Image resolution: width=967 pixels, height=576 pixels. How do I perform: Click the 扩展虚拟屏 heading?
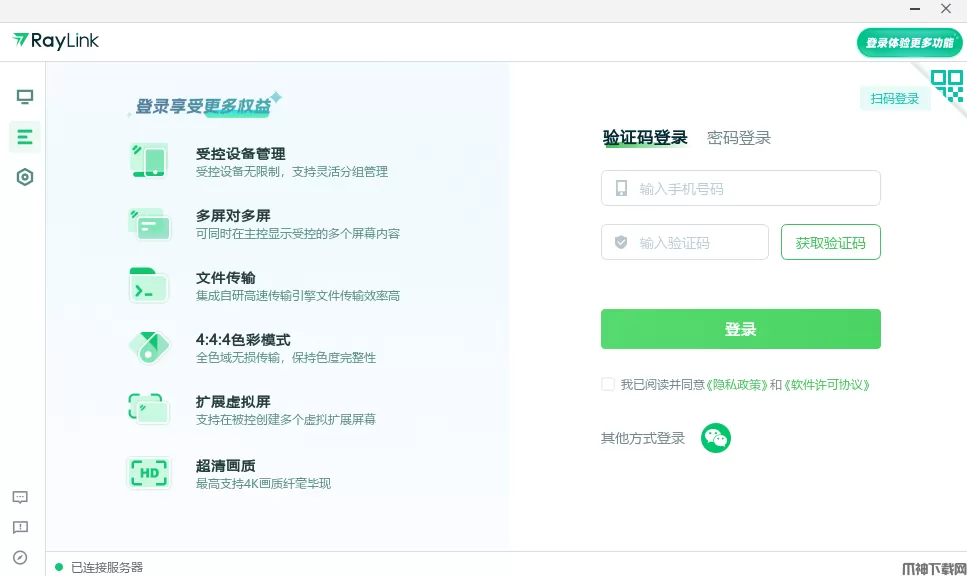coord(233,402)
